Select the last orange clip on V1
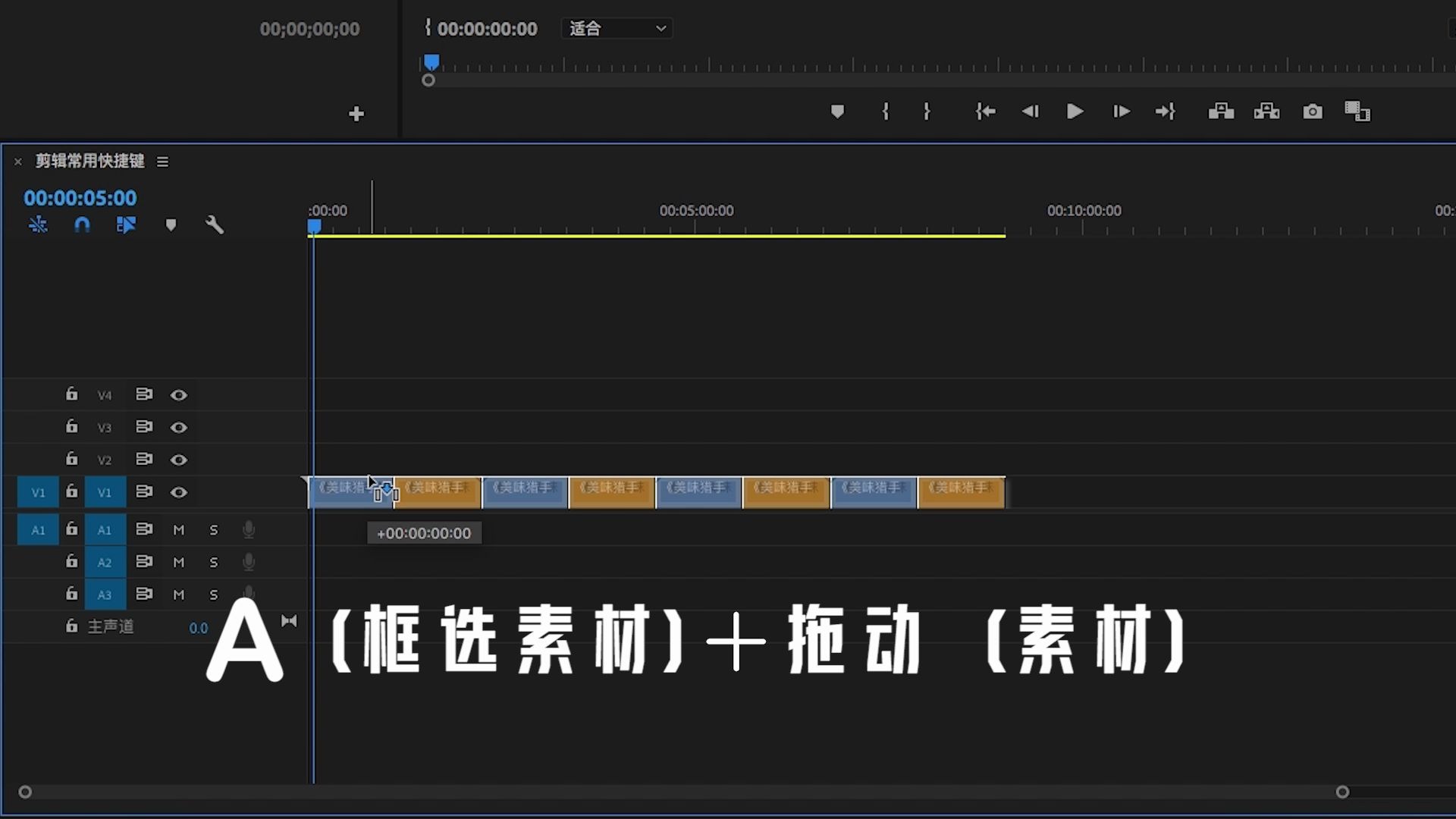 pyautogui.click(x=962, y=492)
